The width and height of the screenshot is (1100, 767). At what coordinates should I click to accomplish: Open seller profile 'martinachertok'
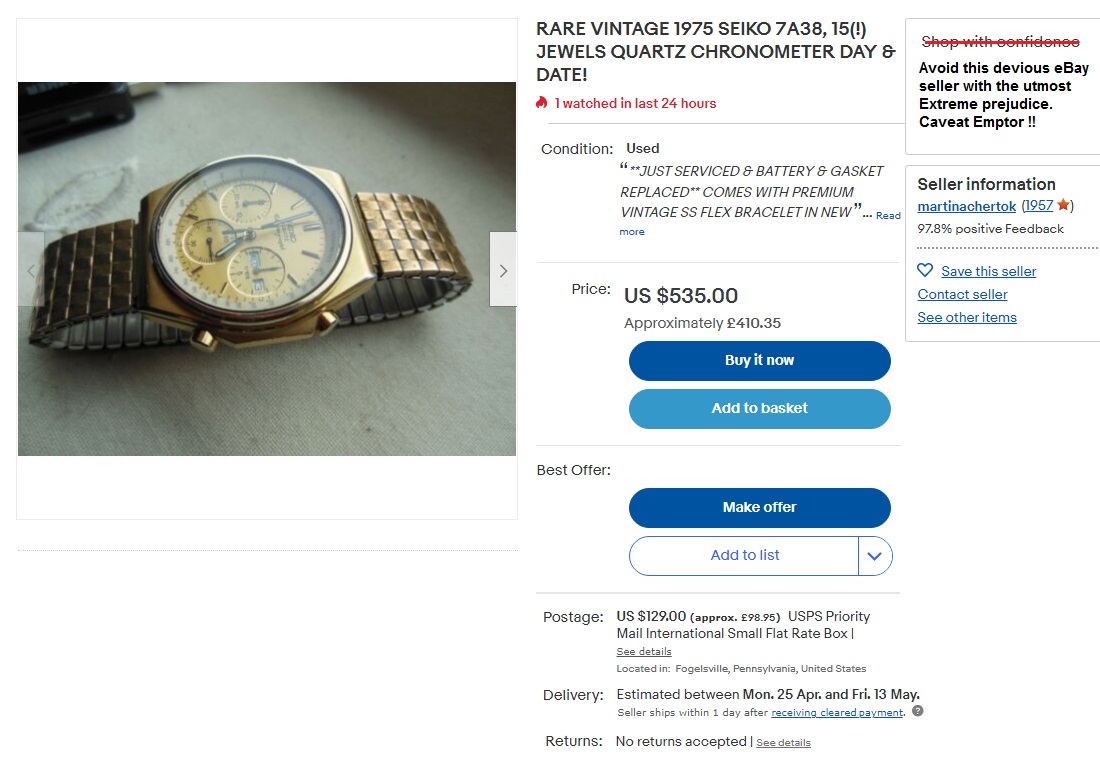(x=966, y=206)
